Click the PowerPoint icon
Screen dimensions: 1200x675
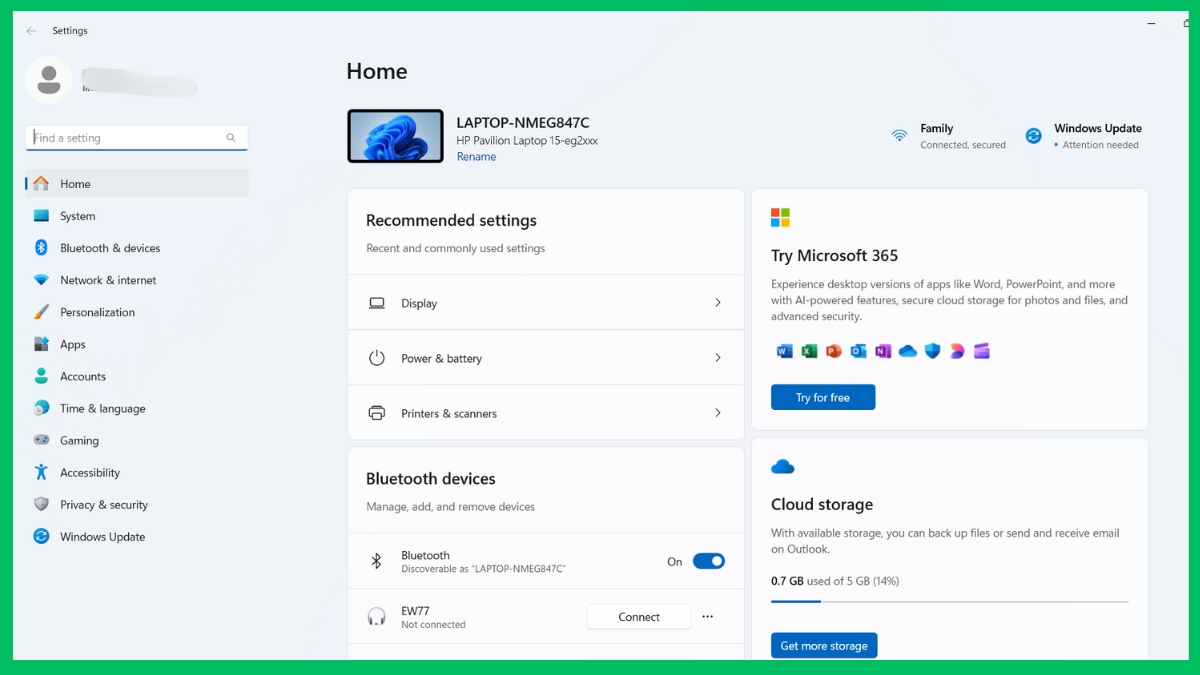click(833, 351)
